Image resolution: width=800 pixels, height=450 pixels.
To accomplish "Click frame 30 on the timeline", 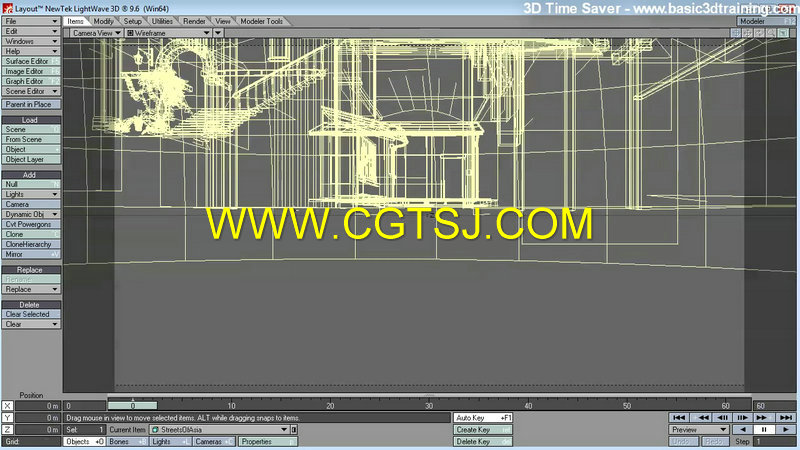I will (x=429, y=406).
